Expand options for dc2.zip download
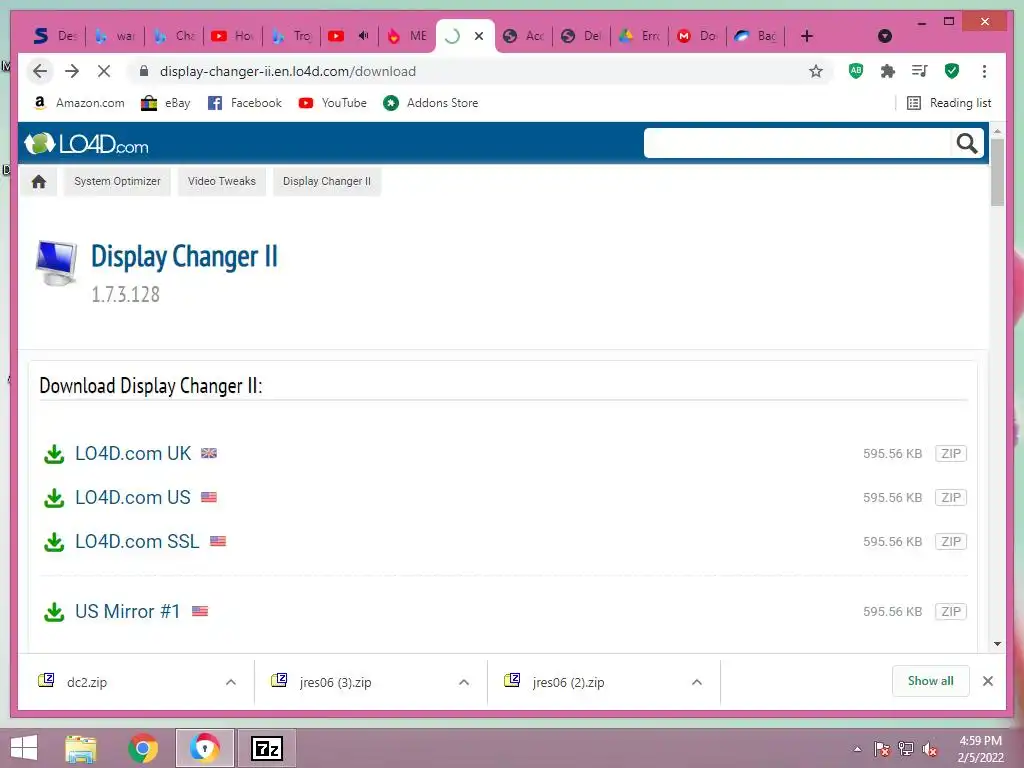 pos(231,682)
